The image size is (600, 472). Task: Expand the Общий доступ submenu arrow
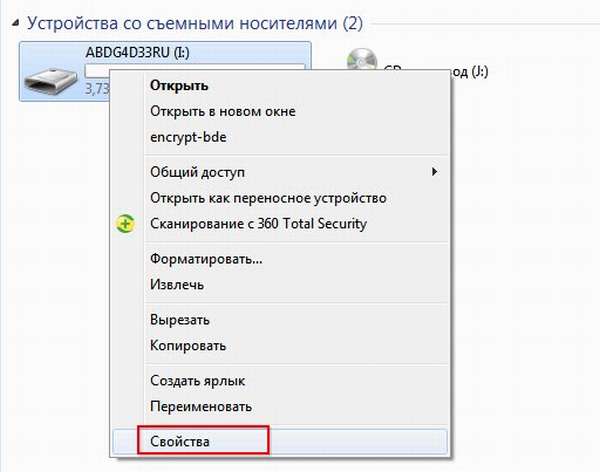435,172
